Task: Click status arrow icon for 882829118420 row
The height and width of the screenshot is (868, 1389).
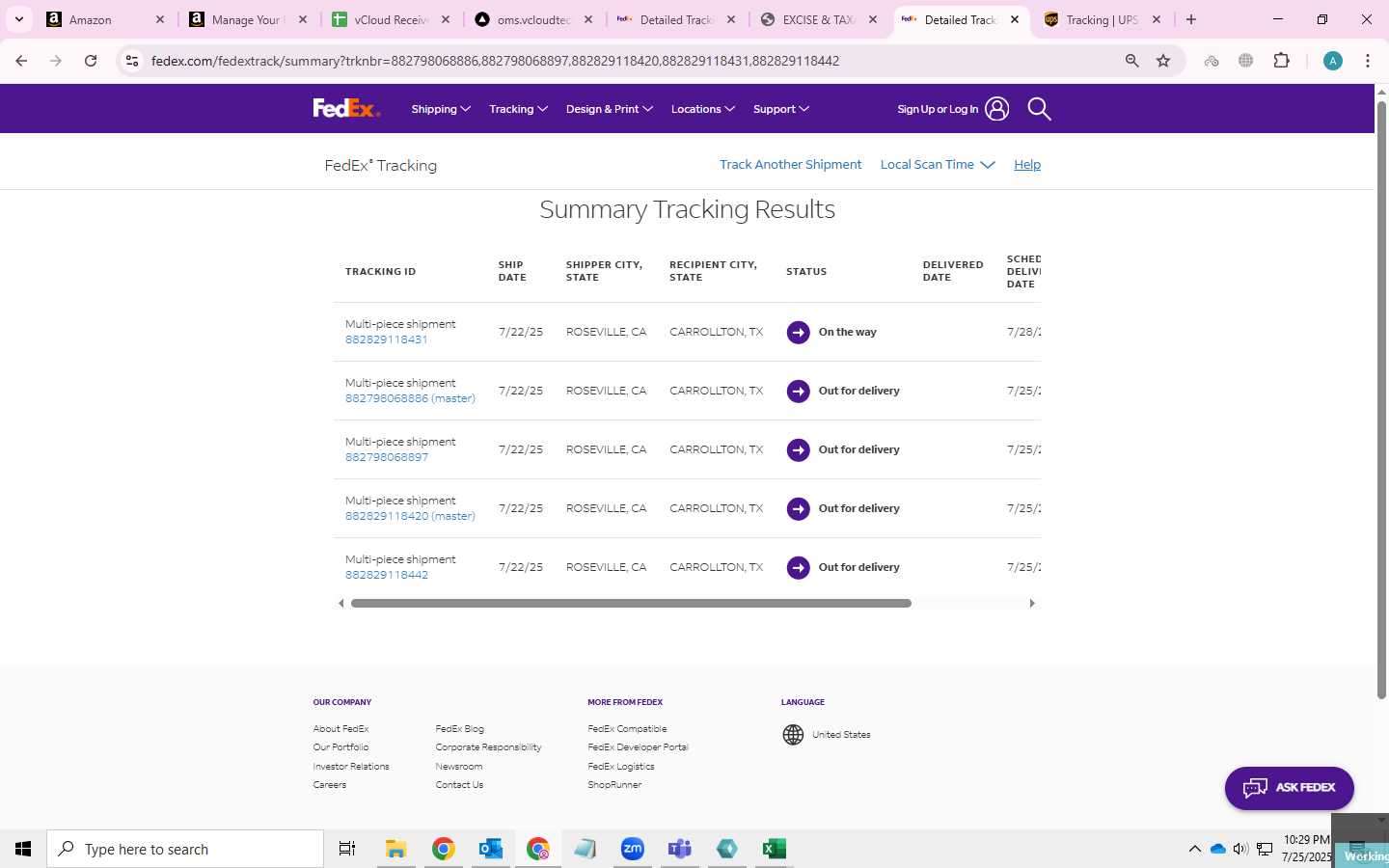Action: click(x=798, y=509)
